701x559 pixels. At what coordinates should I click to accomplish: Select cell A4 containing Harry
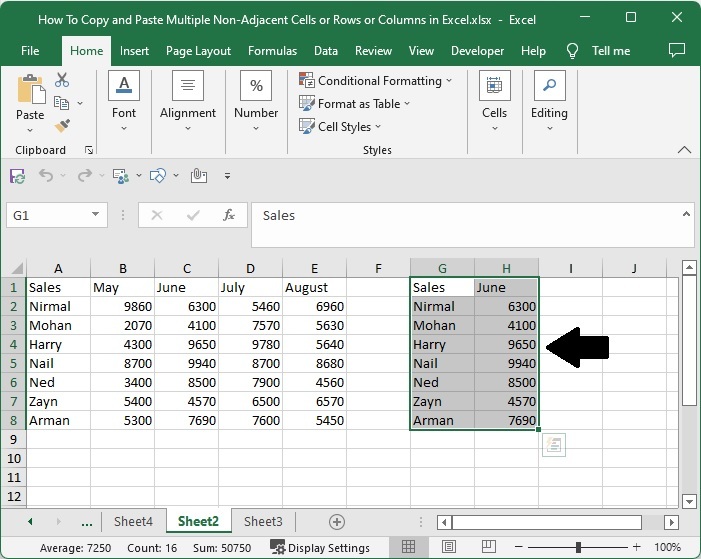pyautogui.click(x=58, y=344)
